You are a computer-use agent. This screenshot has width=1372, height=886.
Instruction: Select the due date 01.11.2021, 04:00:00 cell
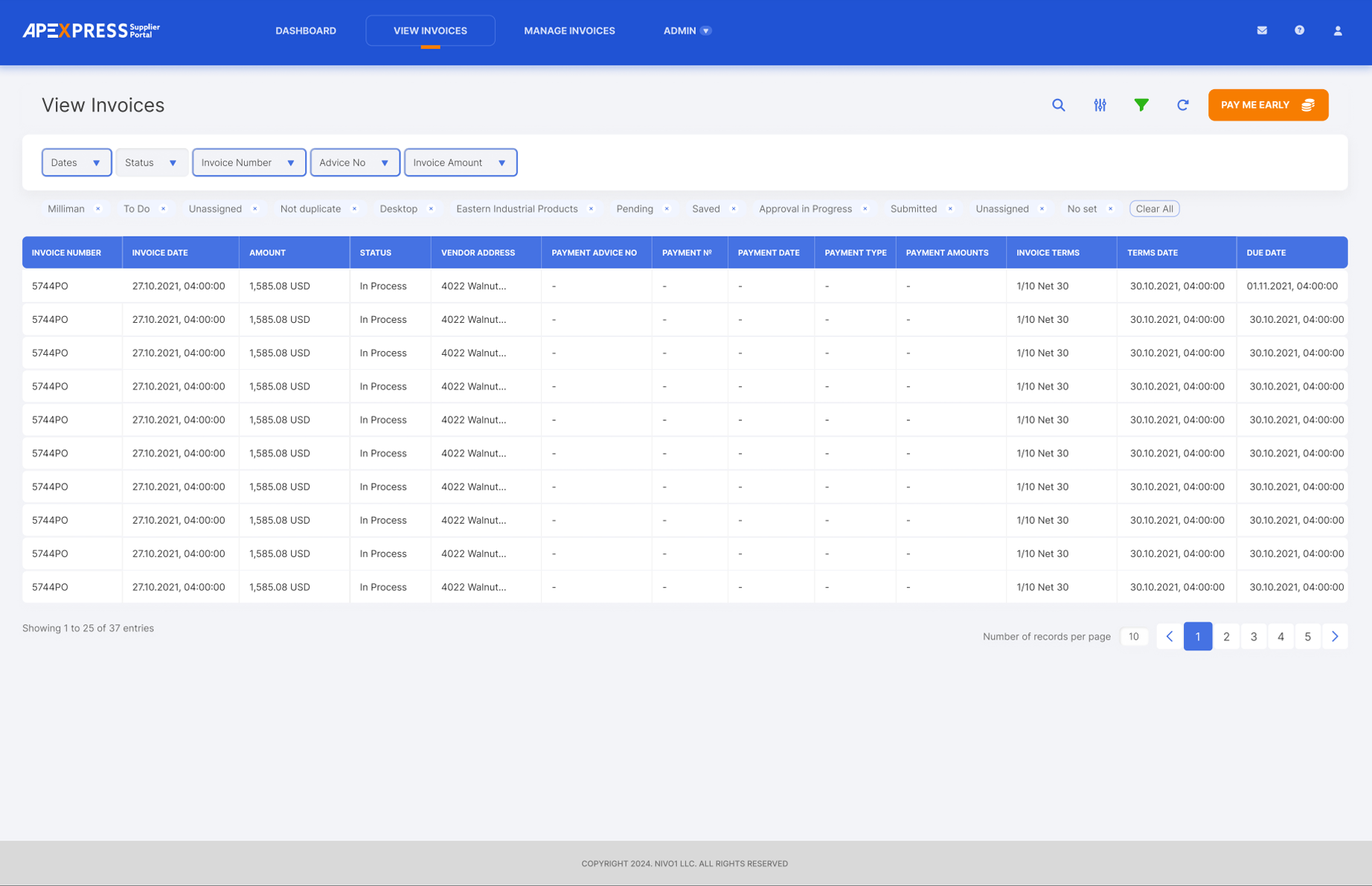pos(1292,286)
